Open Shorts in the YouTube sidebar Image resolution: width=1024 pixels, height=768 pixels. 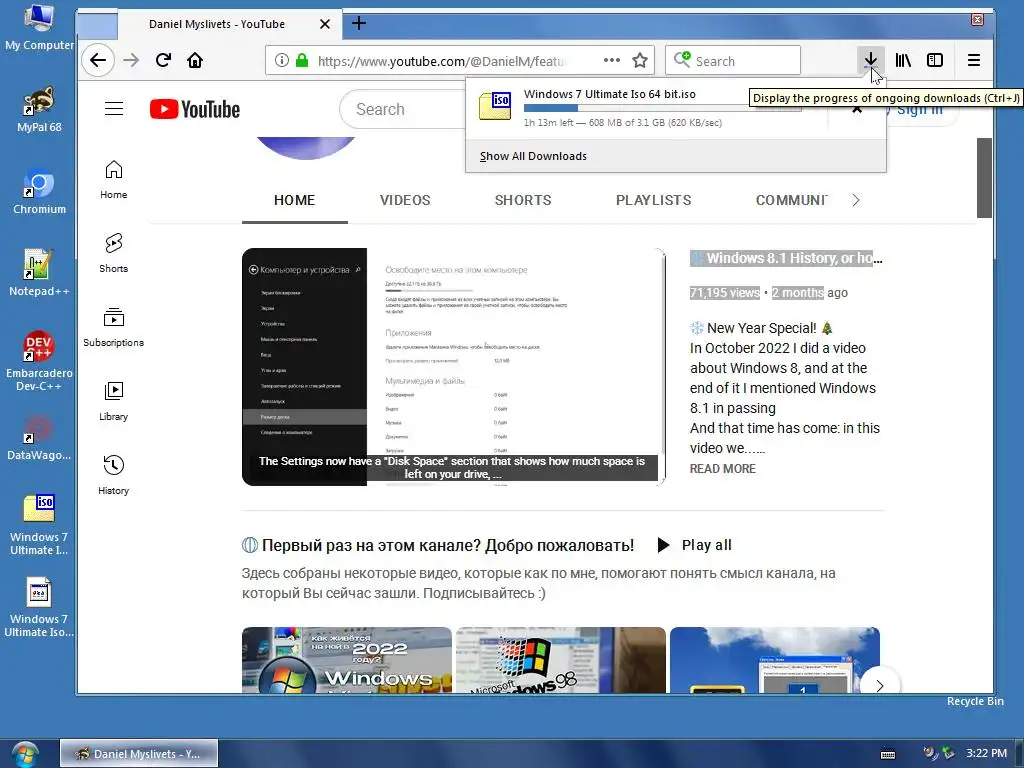[x=114, y=253]
